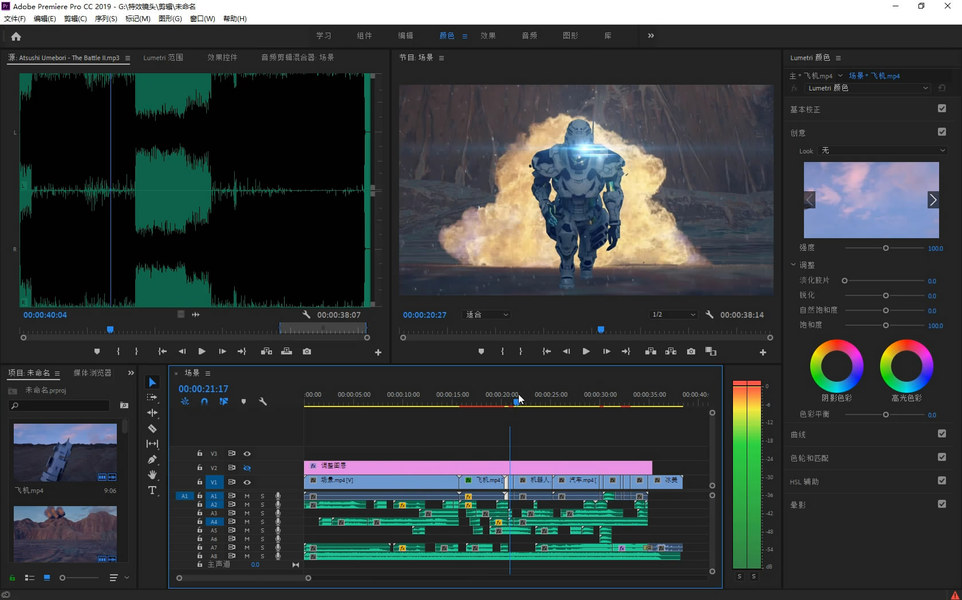Open Lumetri 颜色 panel menu

pos(838,58)
